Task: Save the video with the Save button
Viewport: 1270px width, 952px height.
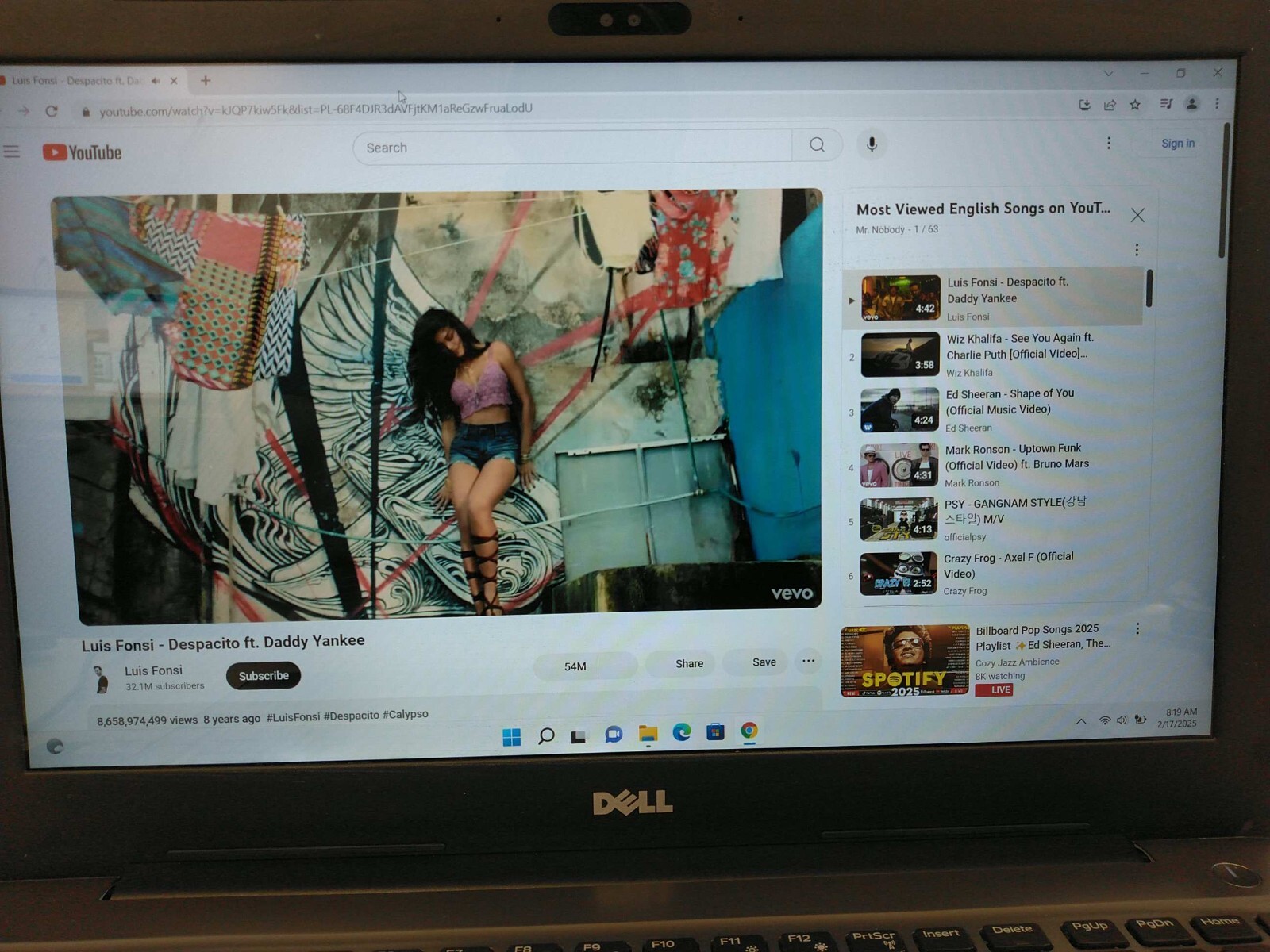Action: point(754,662)
